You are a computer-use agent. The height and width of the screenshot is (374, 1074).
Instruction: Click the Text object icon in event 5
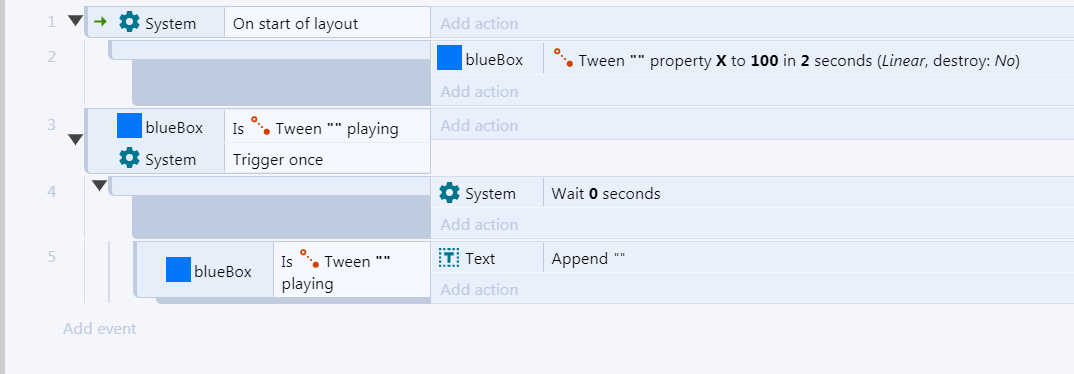pos(449,258)
